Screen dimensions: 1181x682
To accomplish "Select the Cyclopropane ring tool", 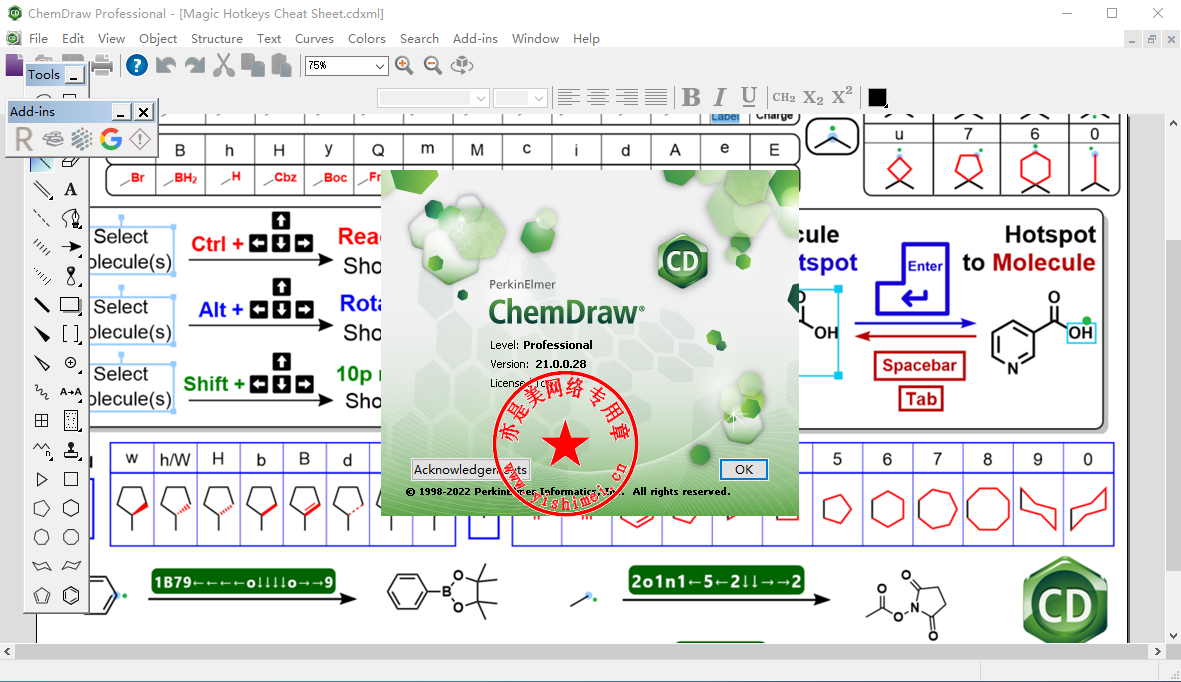I will pos(41,479).
